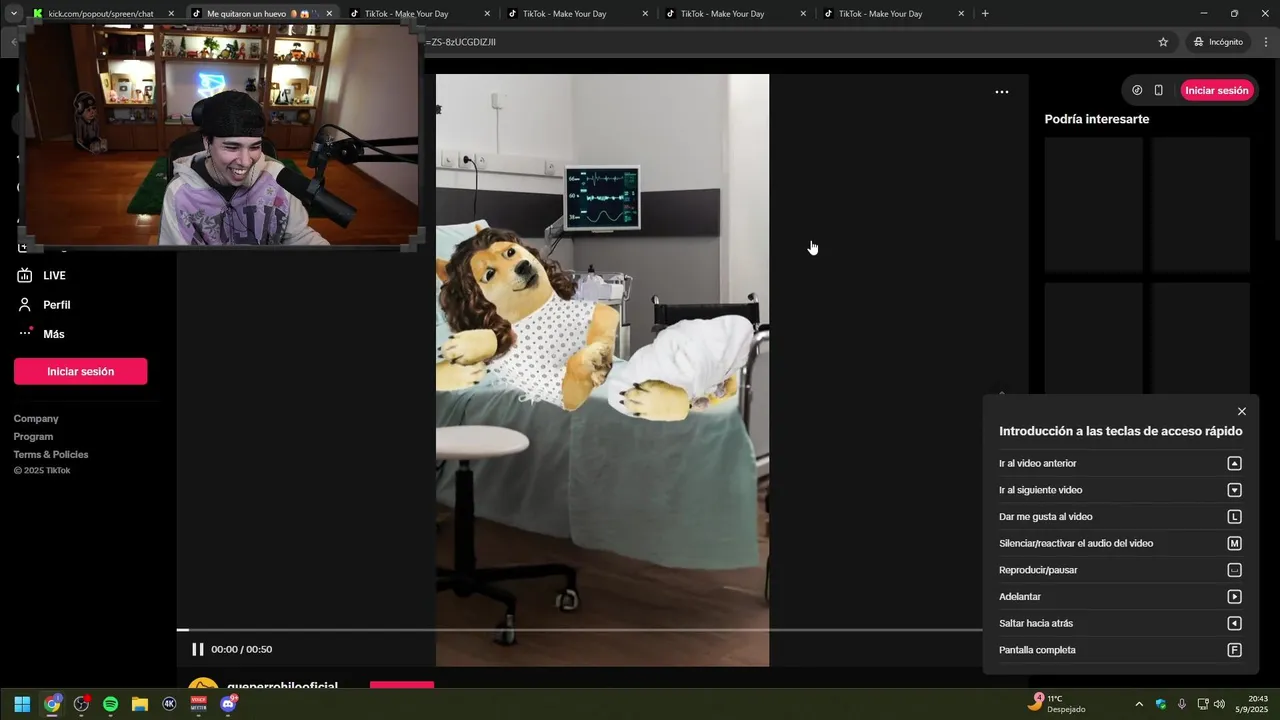Screen dimensions: 1280x720
Task: Open the 4K downloader taskbar icon
Action: [169, 704]
